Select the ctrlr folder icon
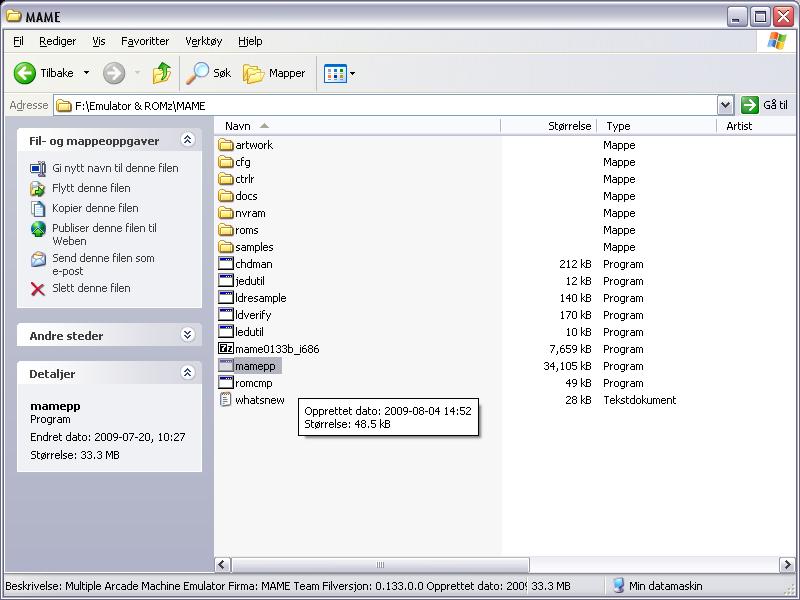The height and width of the screenshot is (600, 800). tap(226, 179)
